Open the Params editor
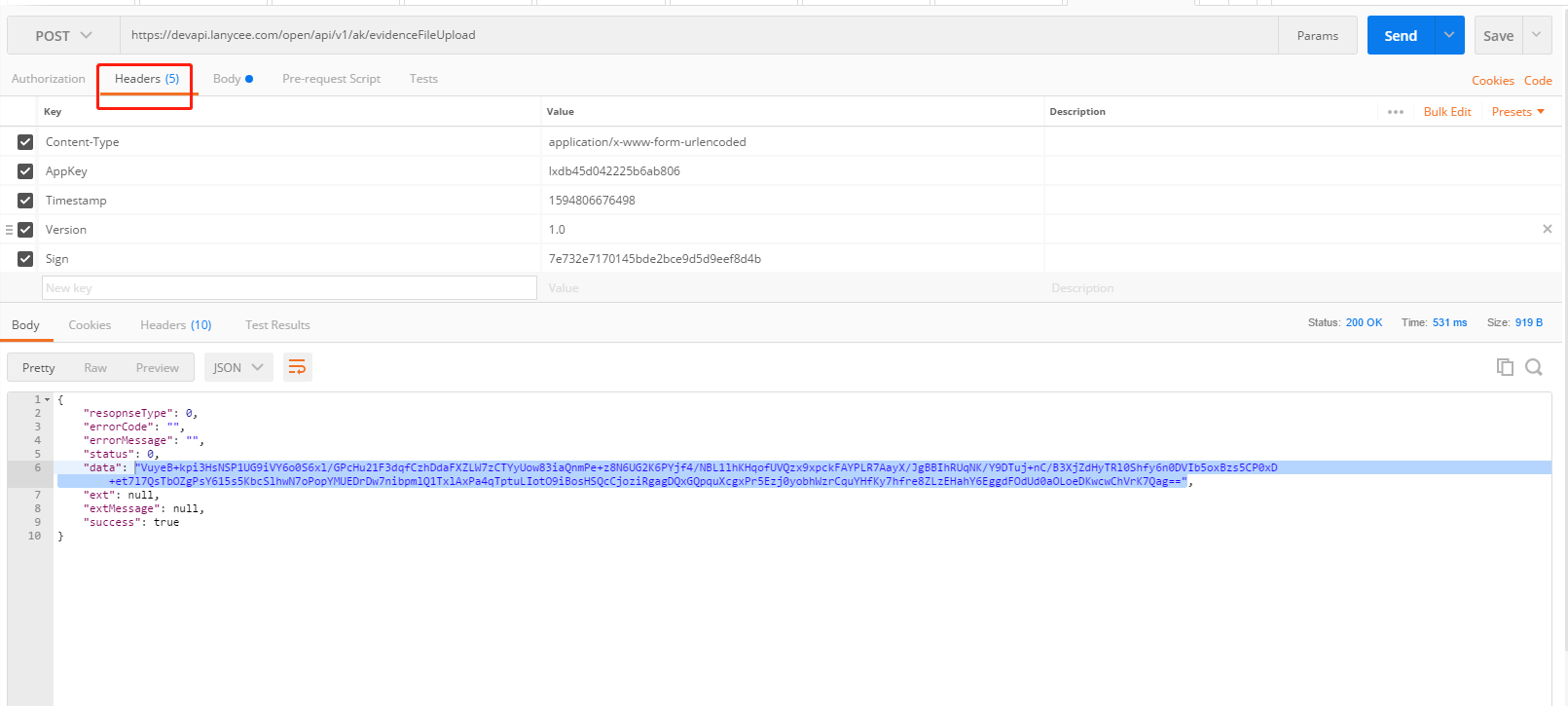Viewport: 1568px width, 706px height. 1317,36
